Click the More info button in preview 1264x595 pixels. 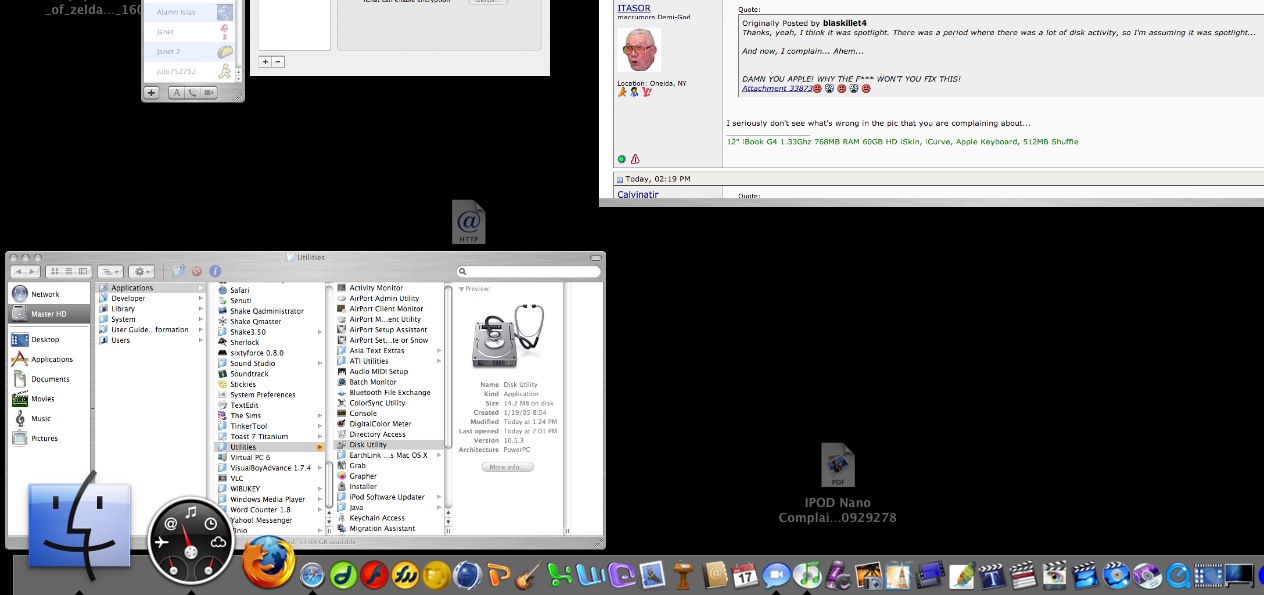[x=507, y=467]
